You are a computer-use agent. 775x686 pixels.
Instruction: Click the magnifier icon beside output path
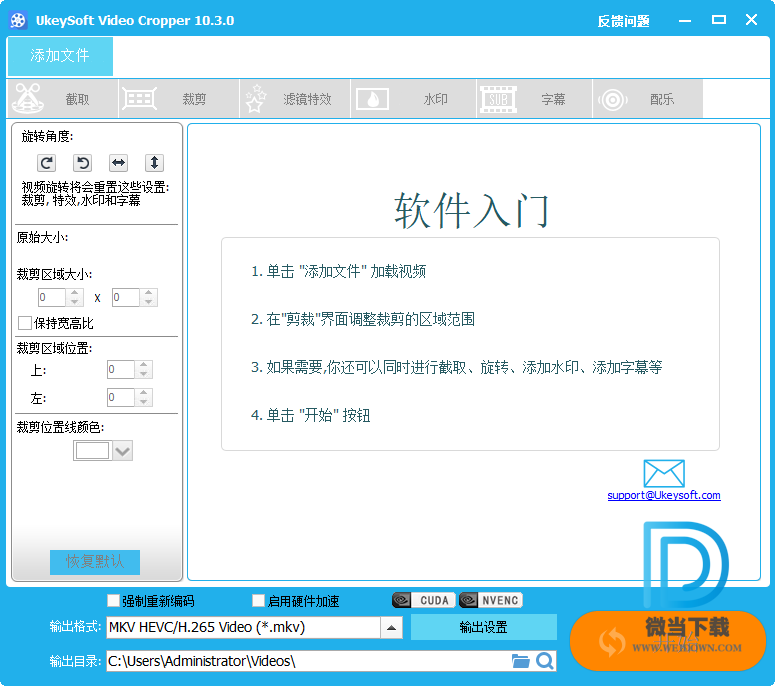(x=545, y=661)
